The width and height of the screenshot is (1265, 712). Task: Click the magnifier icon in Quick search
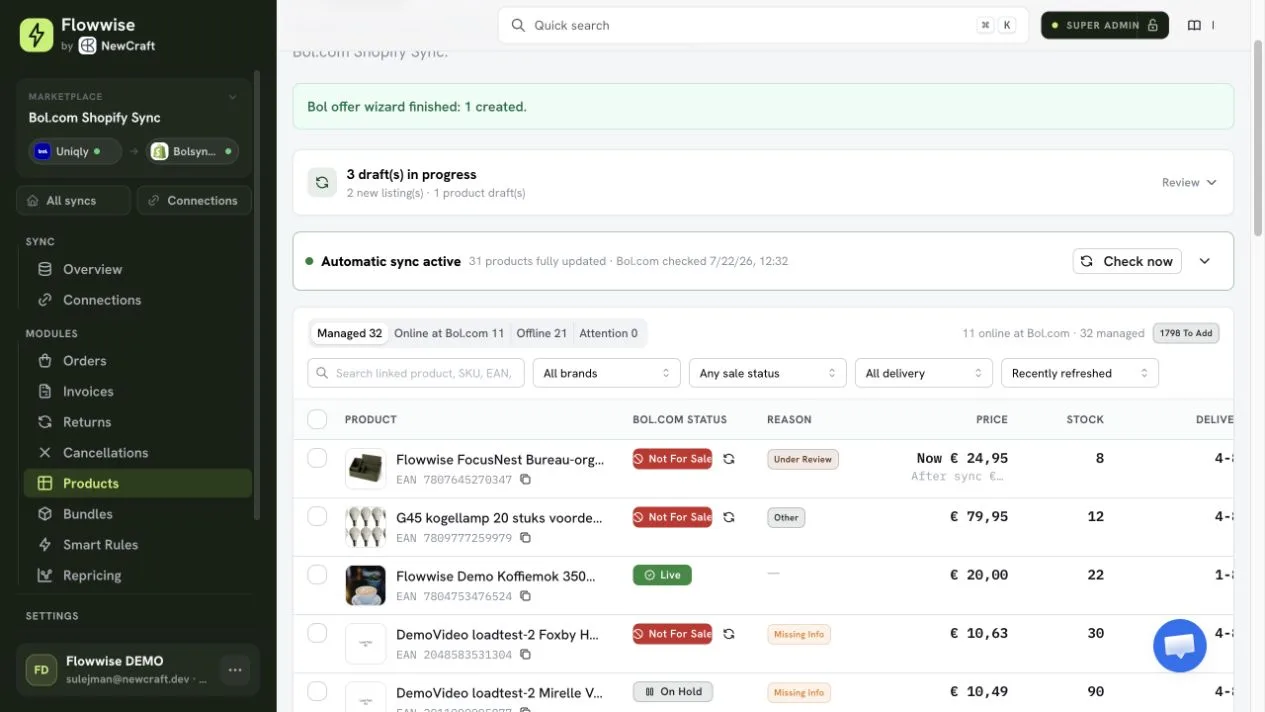tap(518, 25)
